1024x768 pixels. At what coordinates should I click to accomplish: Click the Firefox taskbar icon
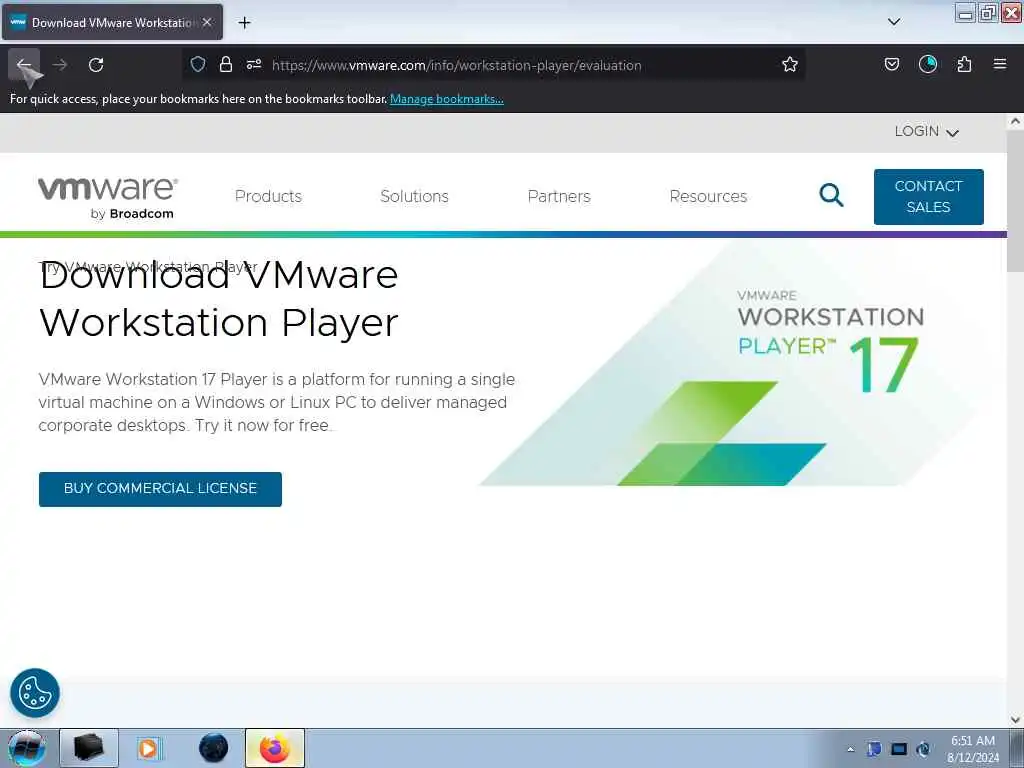tap(275, 748)
